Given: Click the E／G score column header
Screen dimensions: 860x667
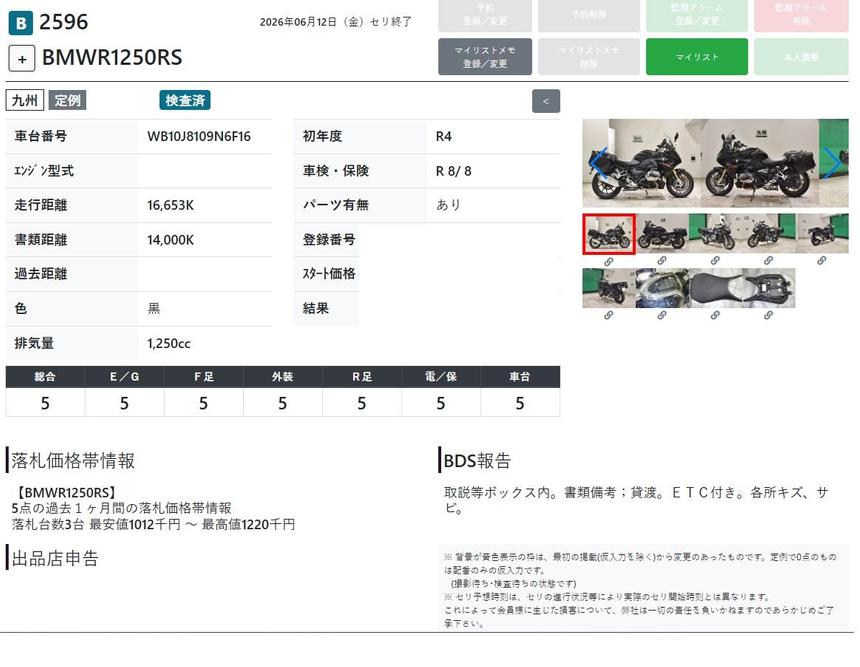Looking at the screenshot, I should tap(124, 377).
